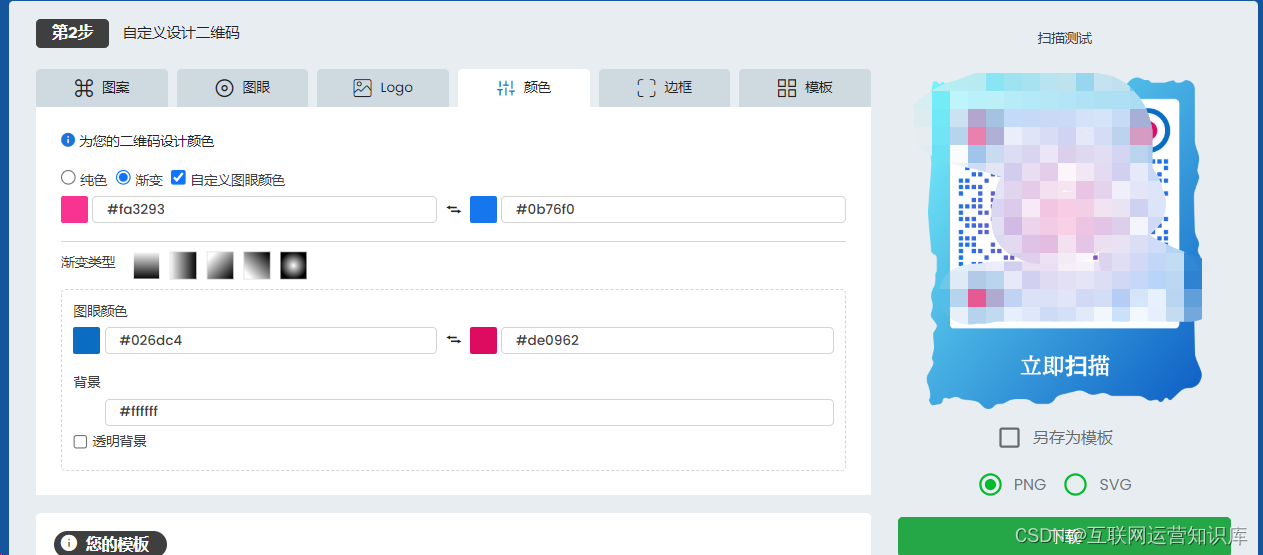Click the info icon in 您的模板 header
This screenshot has width=1263, height=555.
tap(69, 544)
